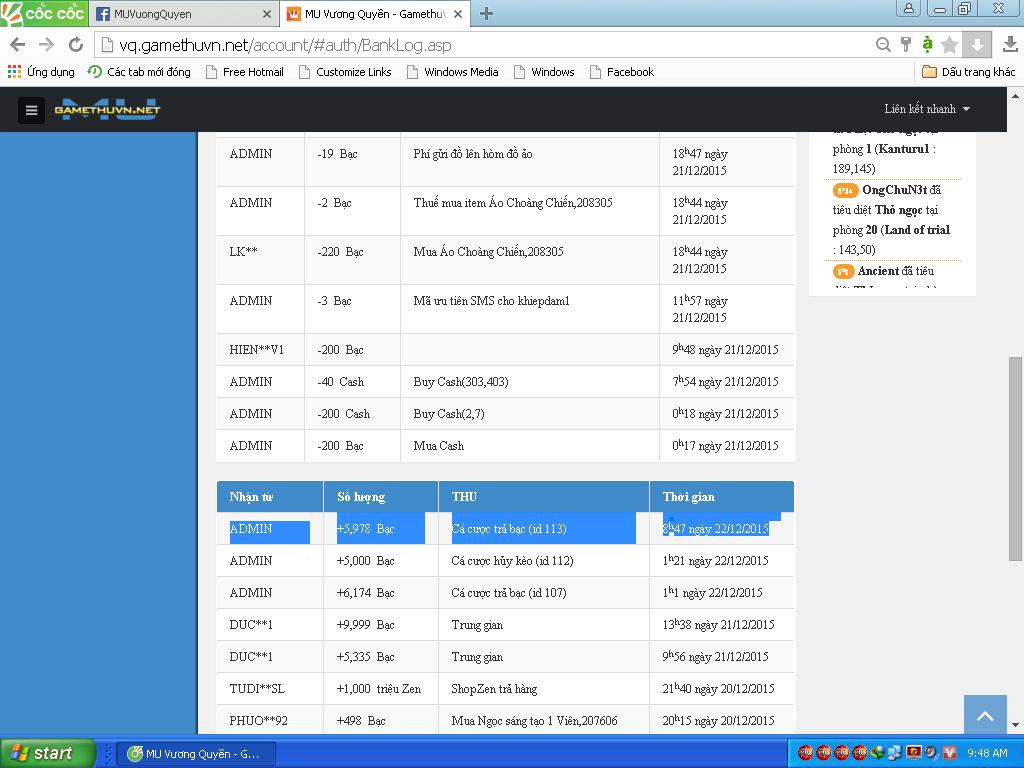1024x768 pixels.
Task: Click the scrollbar up arrow
Action: pyautogui.click(x=1016, y=96)
